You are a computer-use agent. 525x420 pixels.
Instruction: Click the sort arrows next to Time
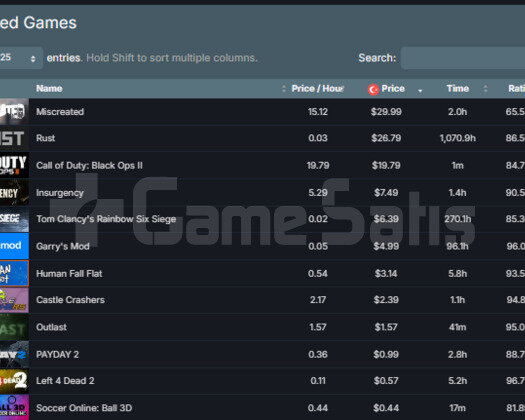pos(485,88)
